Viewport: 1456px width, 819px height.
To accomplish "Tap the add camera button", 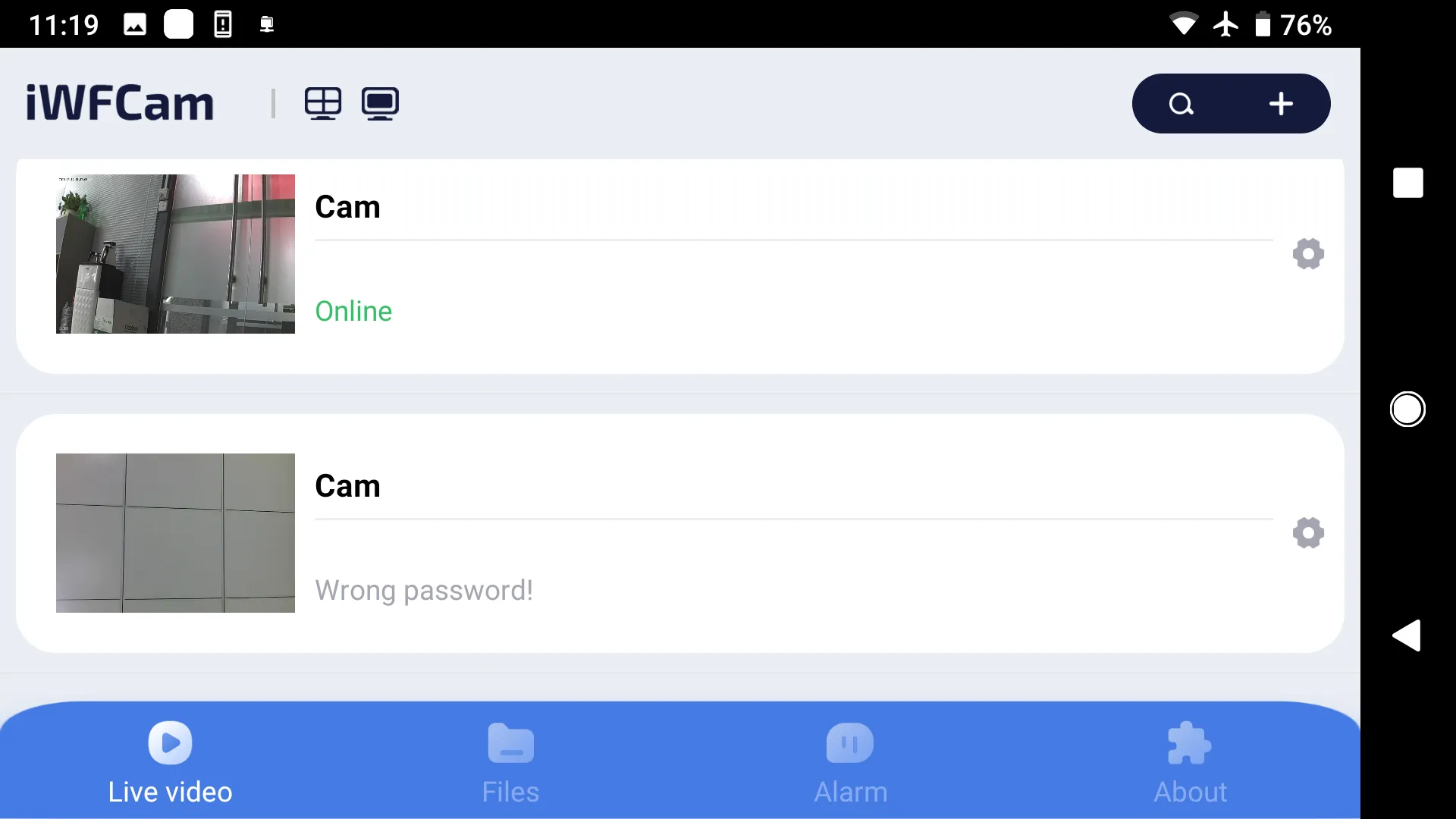I will click(1279, 103).
